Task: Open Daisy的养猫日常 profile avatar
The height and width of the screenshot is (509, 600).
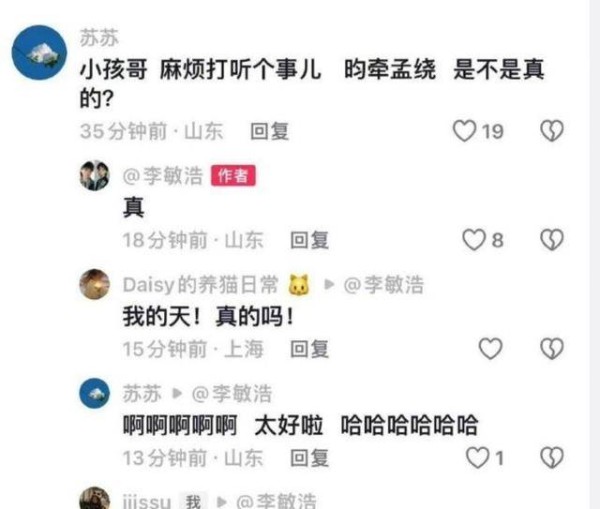Action: 95,284
